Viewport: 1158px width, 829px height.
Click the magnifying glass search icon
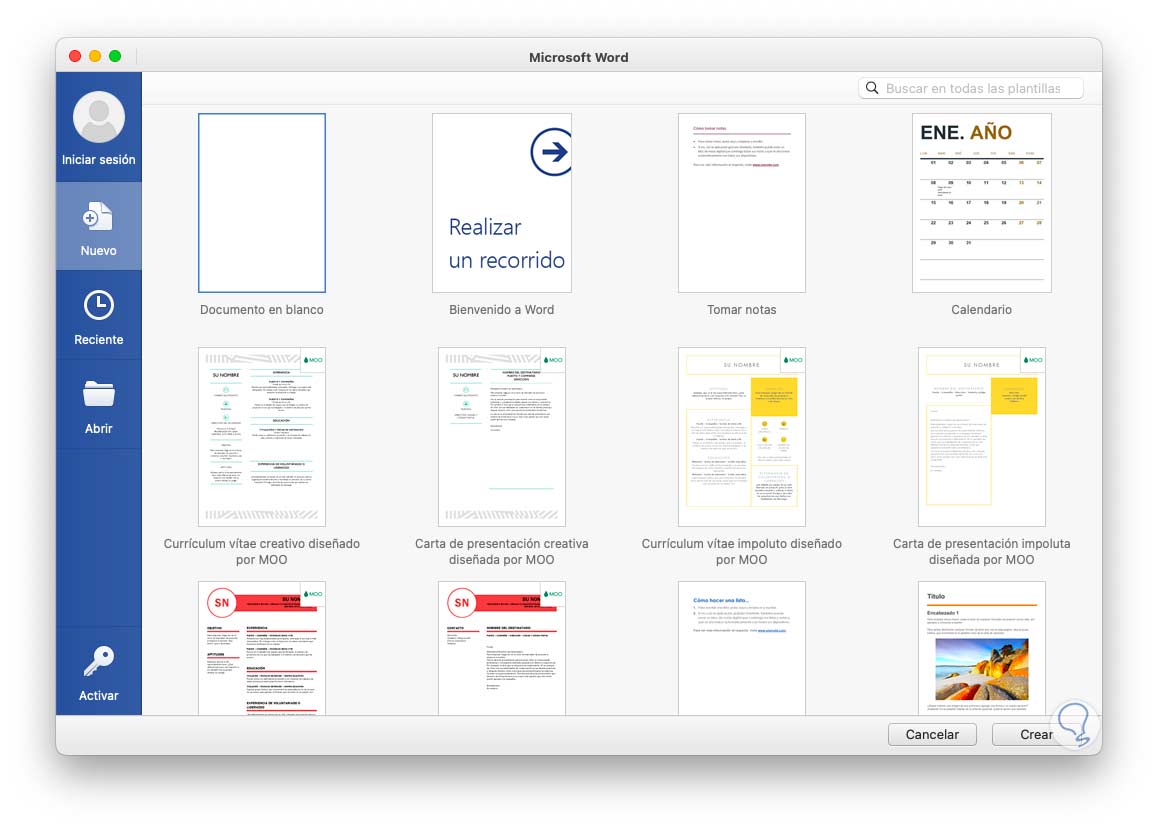click(x=872, y=88)
